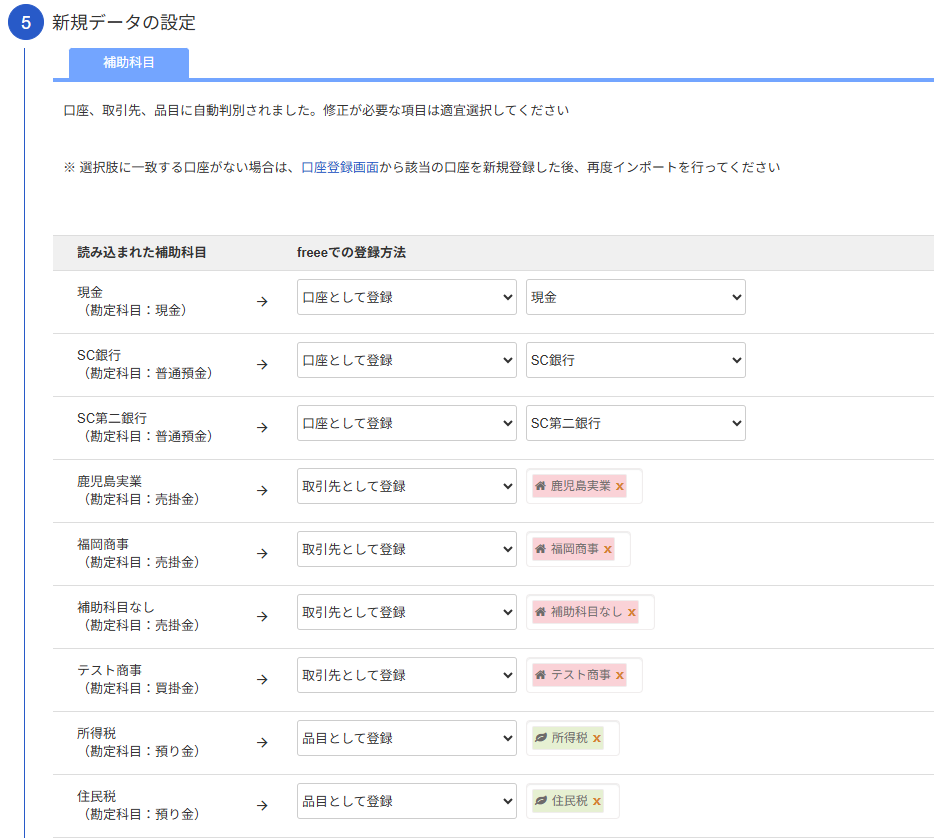Open registration method dropdown for 現金
This screenshot has height=838, width=934.
click(x=406, y=297)
